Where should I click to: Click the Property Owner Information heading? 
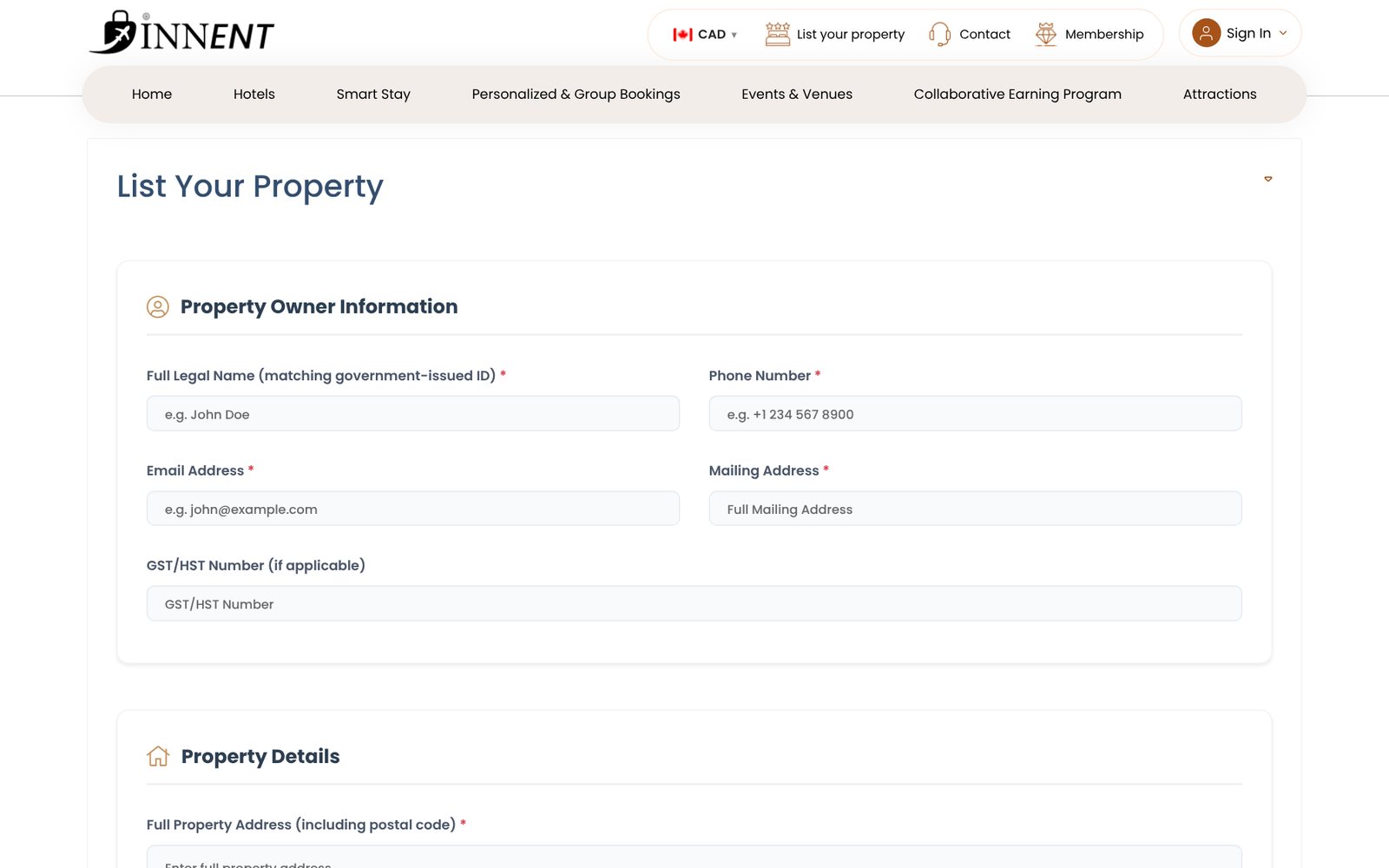pyautogui.click(x=319, y=306)
